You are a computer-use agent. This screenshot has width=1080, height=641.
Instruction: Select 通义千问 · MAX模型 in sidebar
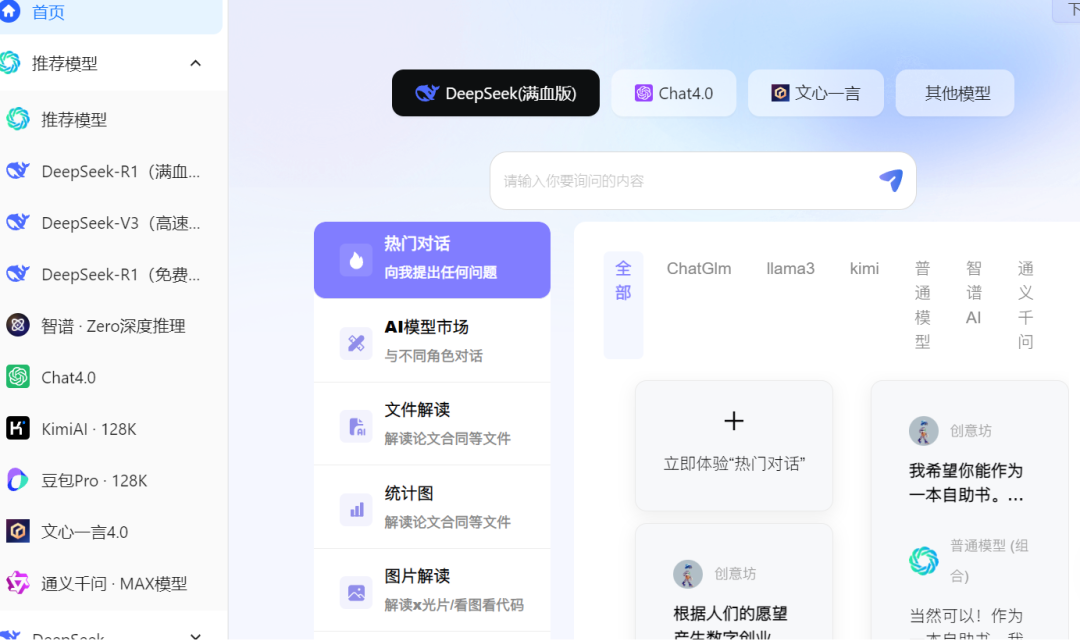114,584
